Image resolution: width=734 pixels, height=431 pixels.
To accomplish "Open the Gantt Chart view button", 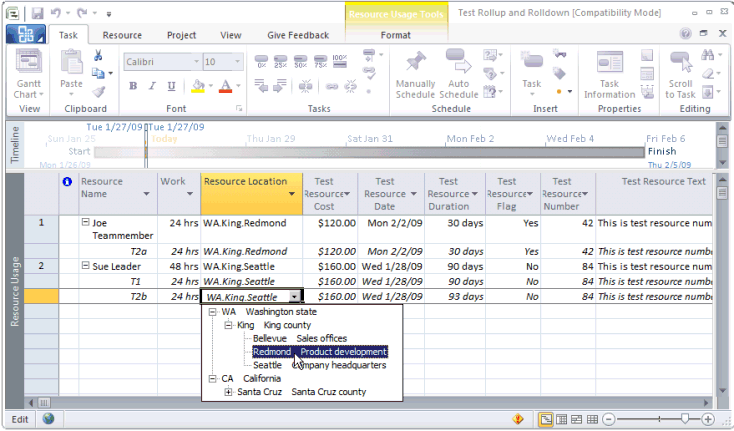I will coord(29,74).
